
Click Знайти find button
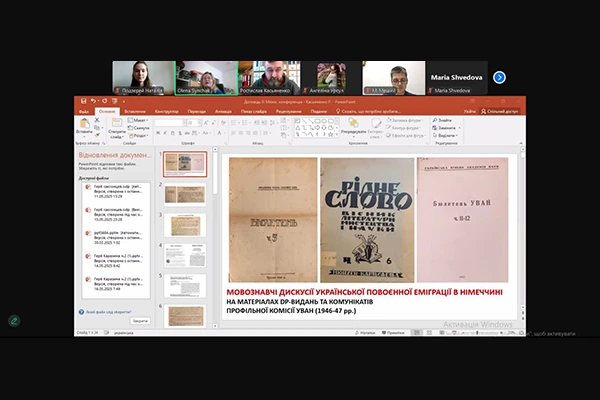[442, 120]
